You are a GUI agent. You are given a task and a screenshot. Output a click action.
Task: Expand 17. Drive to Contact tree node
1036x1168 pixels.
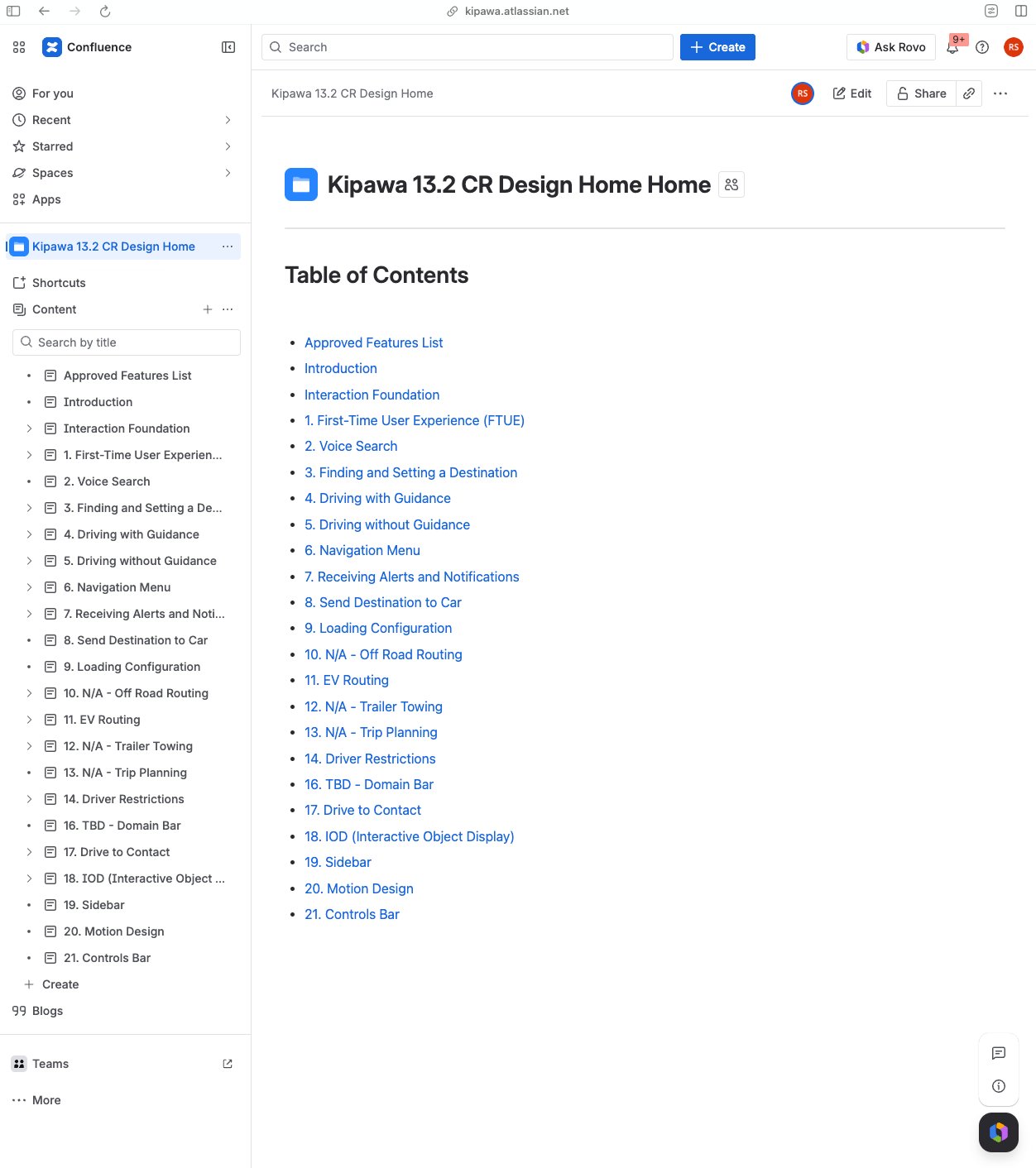(29, 852)
